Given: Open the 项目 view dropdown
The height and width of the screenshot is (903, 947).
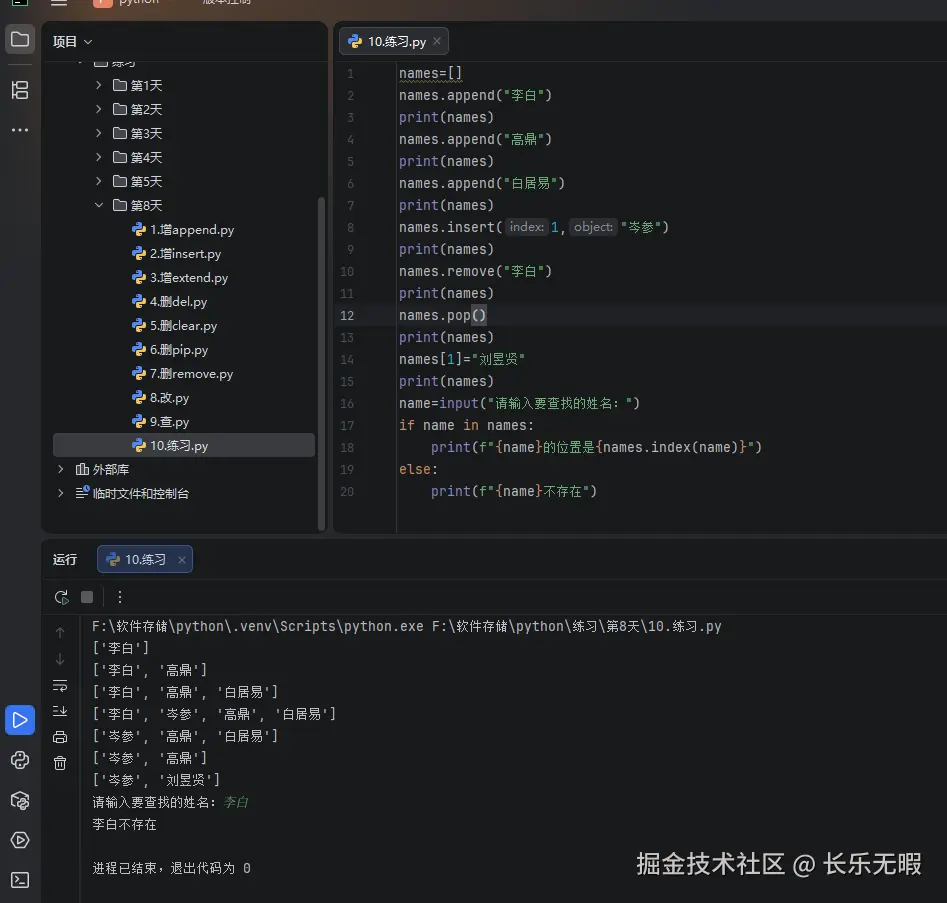Looking at the screenshot, I should coord(72,42).
